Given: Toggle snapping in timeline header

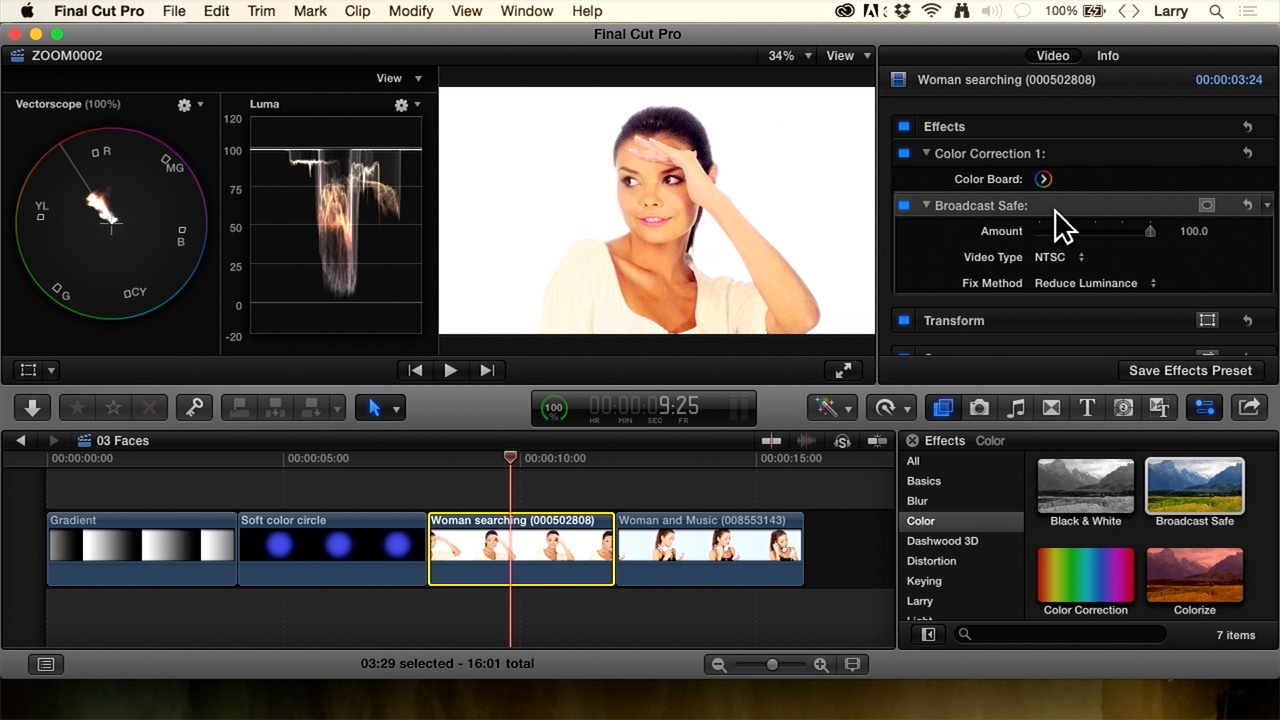Looking at the screenshot, I should pos(877,441).
